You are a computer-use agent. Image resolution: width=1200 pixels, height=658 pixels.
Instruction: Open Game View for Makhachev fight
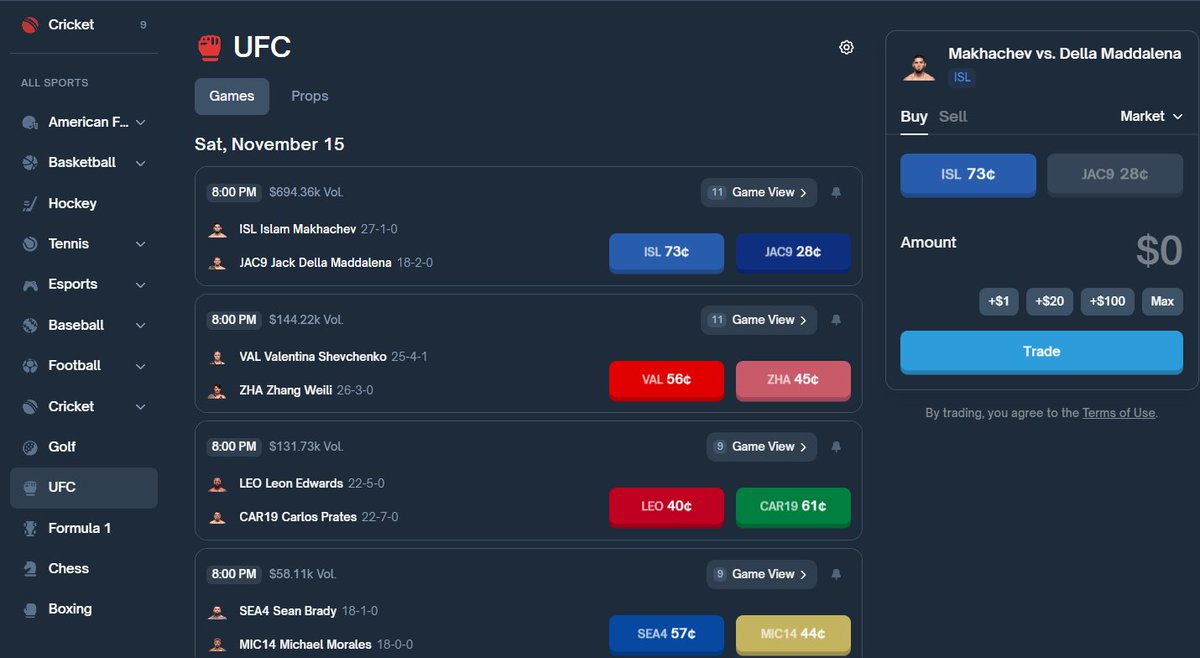[759, 192]
